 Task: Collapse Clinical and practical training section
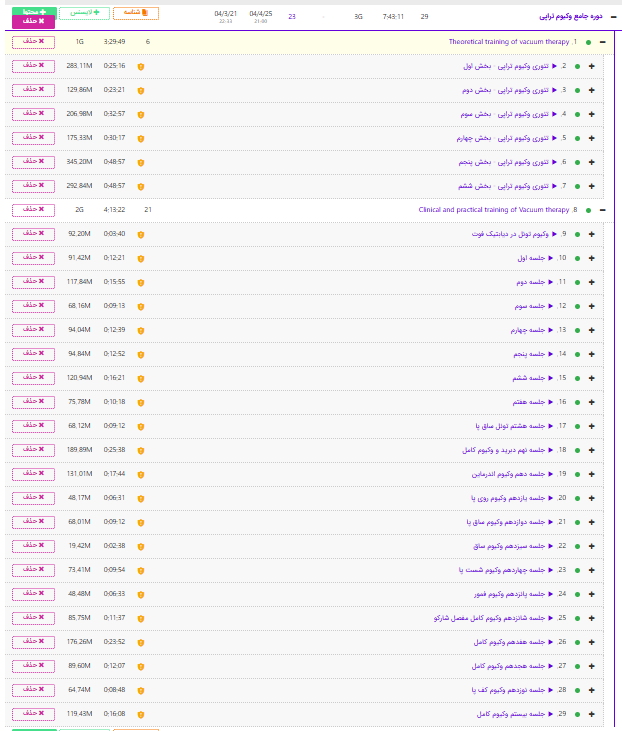point(602,210)
